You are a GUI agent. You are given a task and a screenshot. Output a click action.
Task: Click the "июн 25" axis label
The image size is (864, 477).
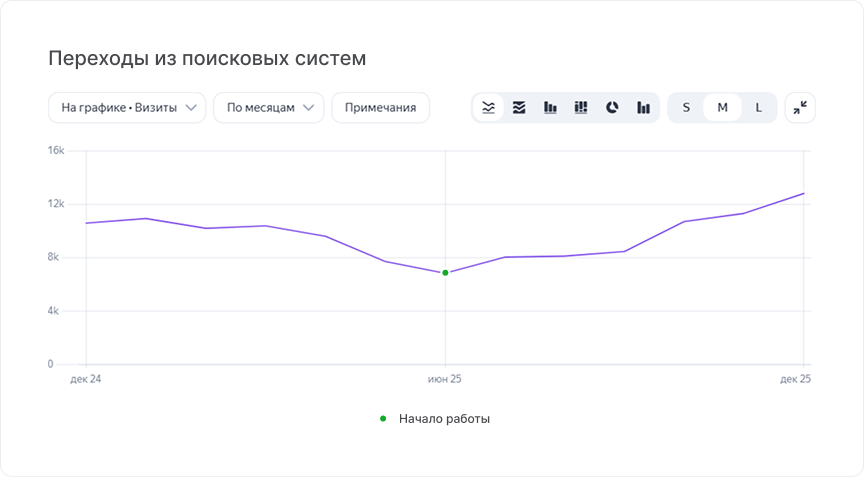point(445,380)
